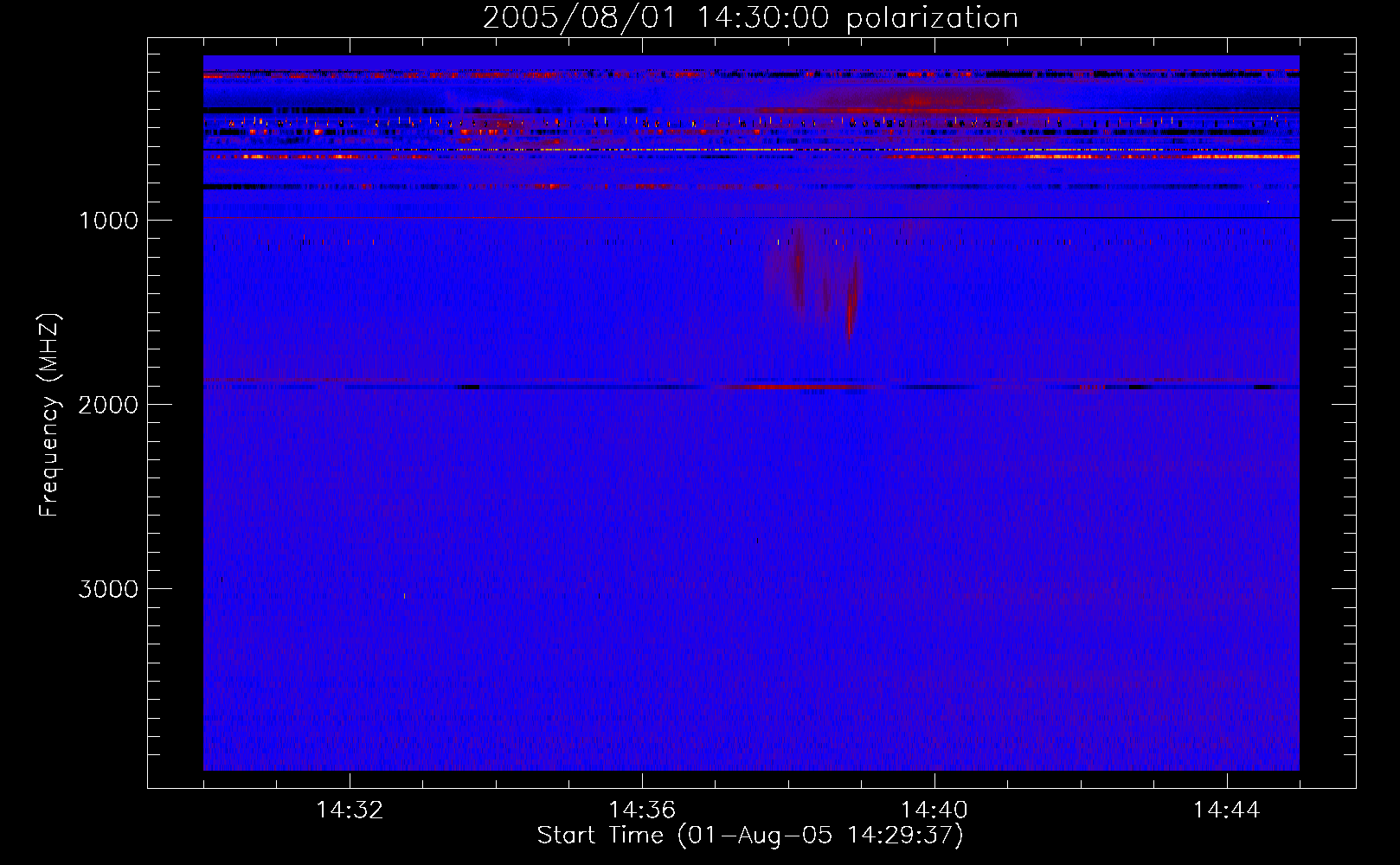Click the plot title '2005/08/01 14:30:00 polarization'
1400x865 pixels.
(750, 17)
